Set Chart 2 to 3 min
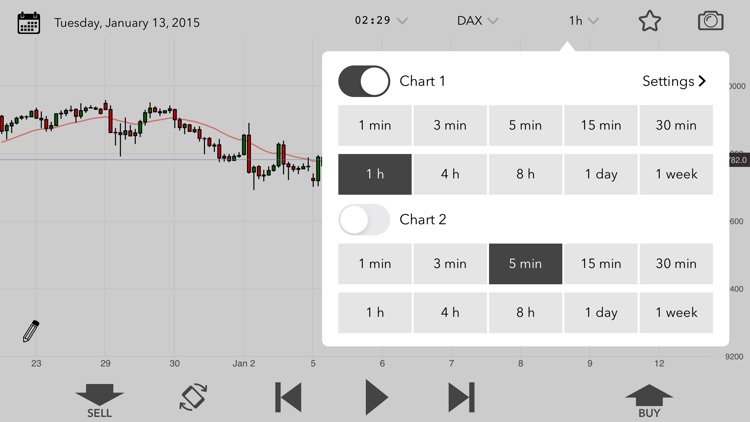 pos(450,264)
